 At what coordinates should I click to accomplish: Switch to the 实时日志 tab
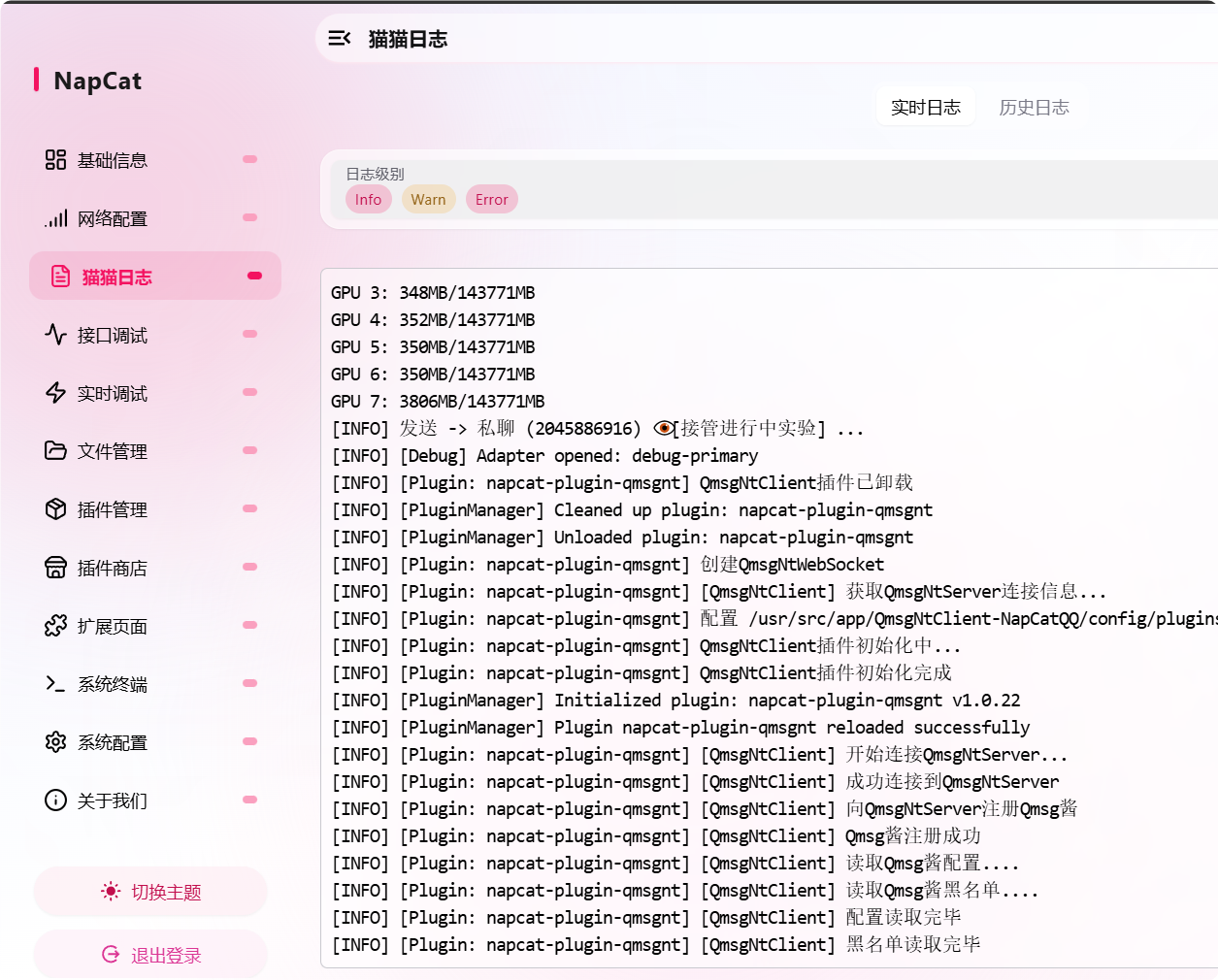(x=925, y=108)
